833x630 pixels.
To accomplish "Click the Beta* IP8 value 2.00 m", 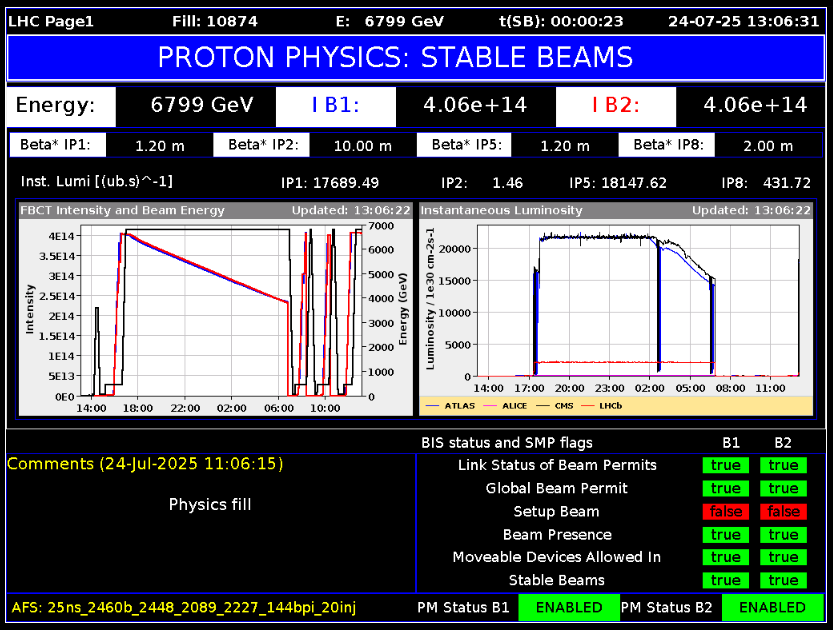I will point(767,145).
